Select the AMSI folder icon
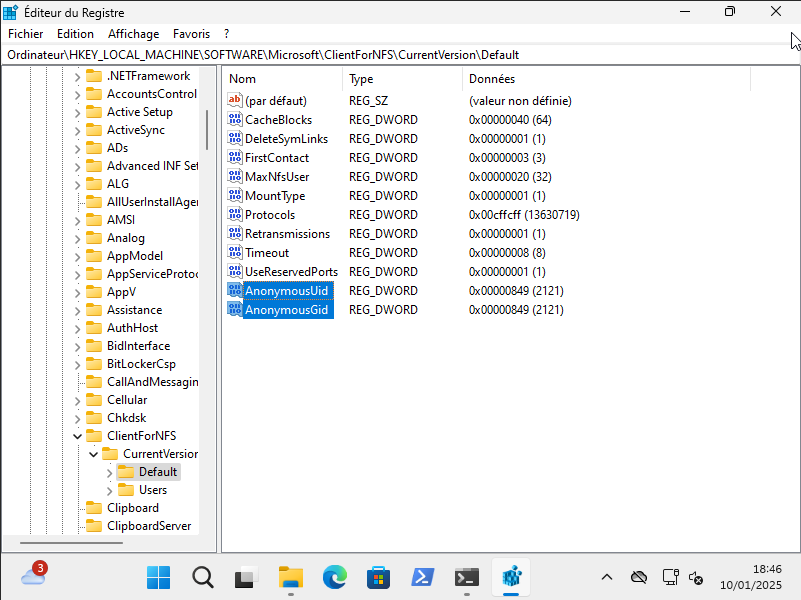The width and height of the screenshot is (801, 600). click(x=94, y=220)
